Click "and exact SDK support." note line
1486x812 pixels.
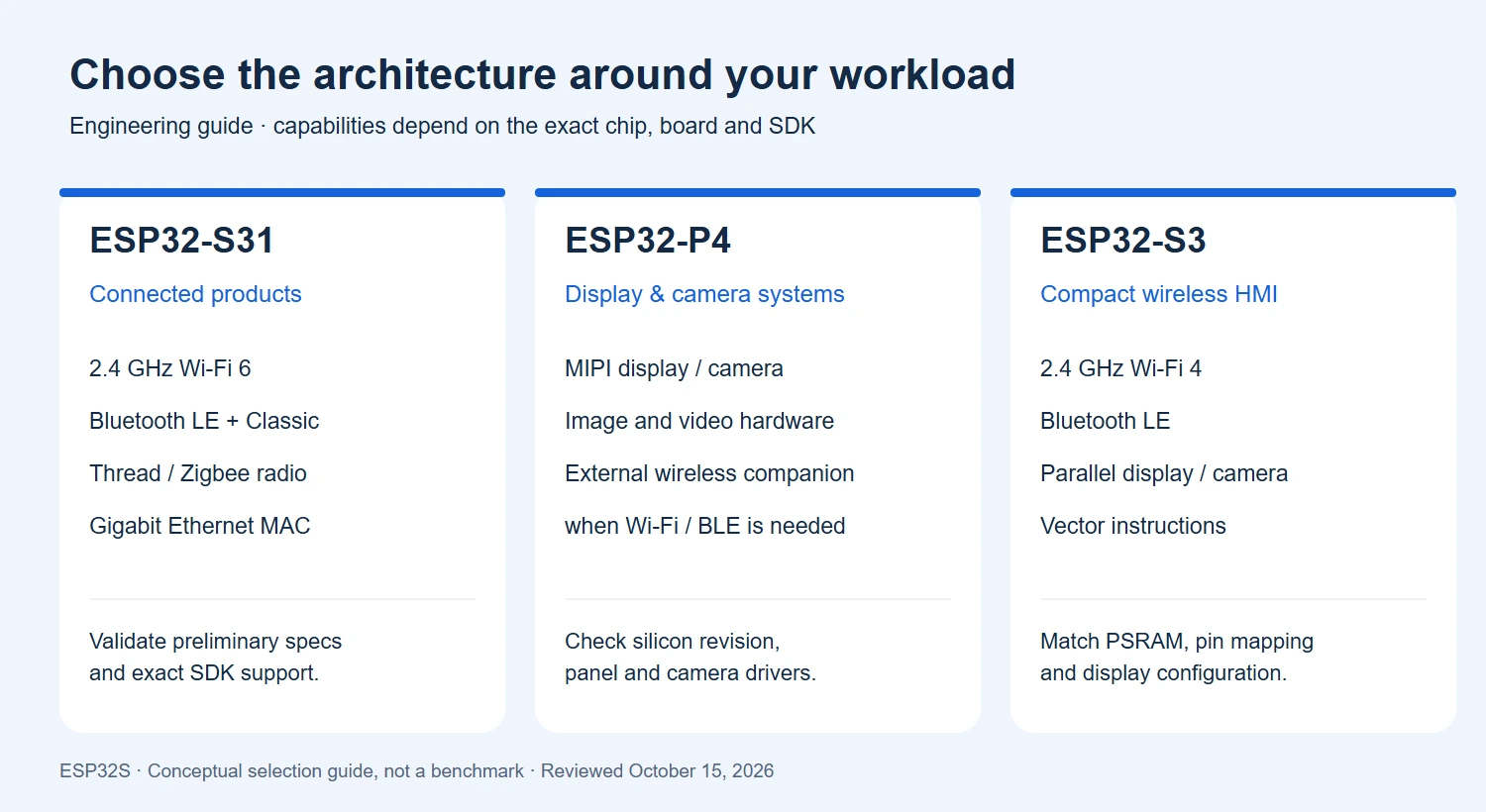coord(204,673)
